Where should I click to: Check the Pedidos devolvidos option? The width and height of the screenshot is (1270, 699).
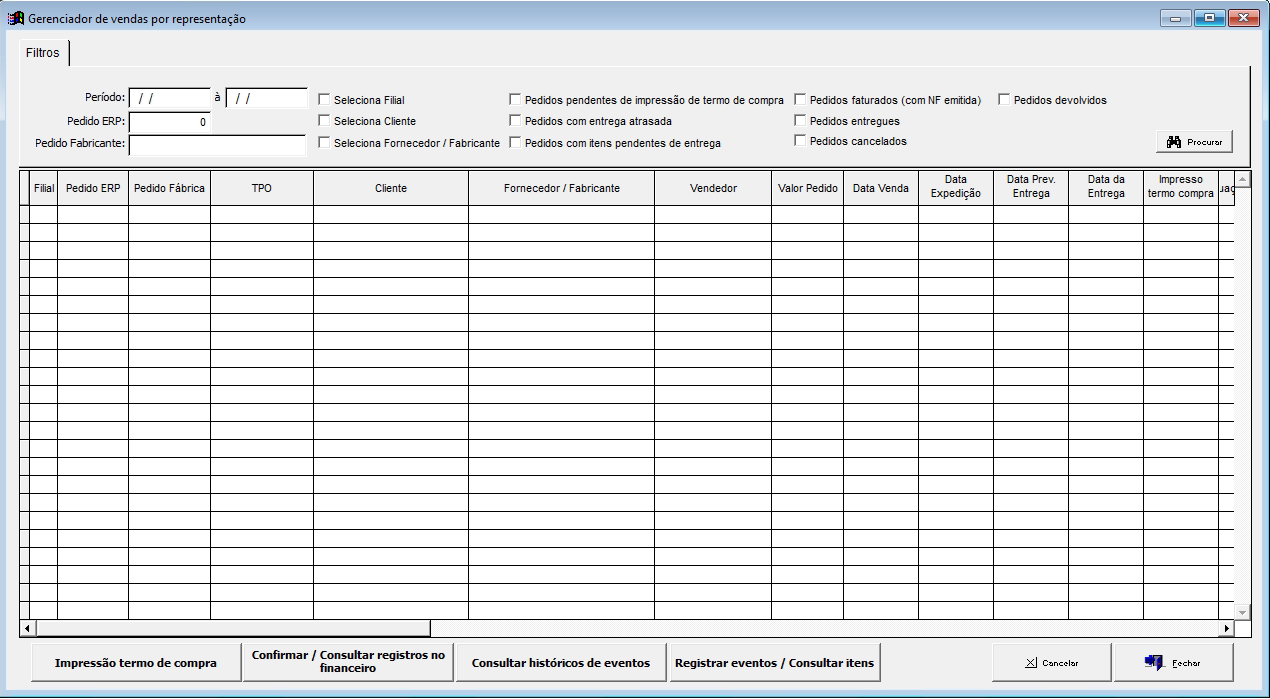point(1004,100)
